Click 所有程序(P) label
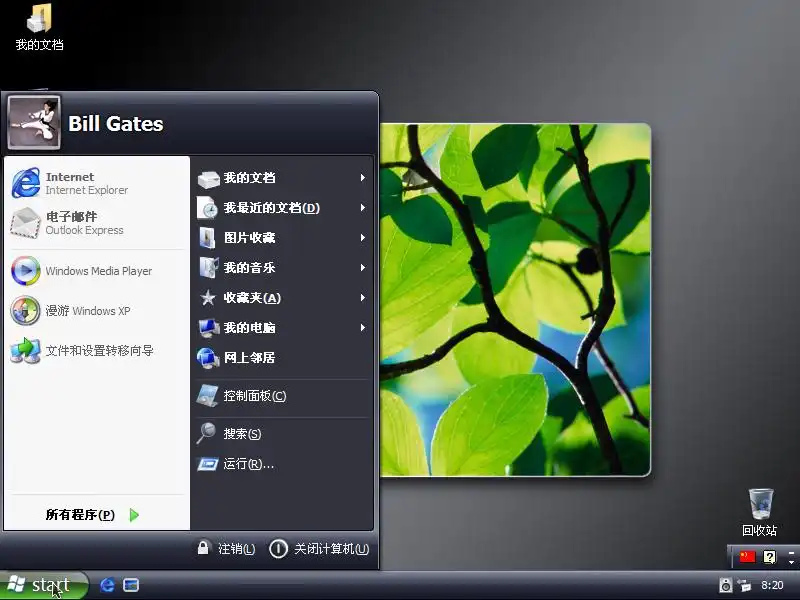Image resolution: width=800 pixels, height=600 pixels. [x=80, y=515]
